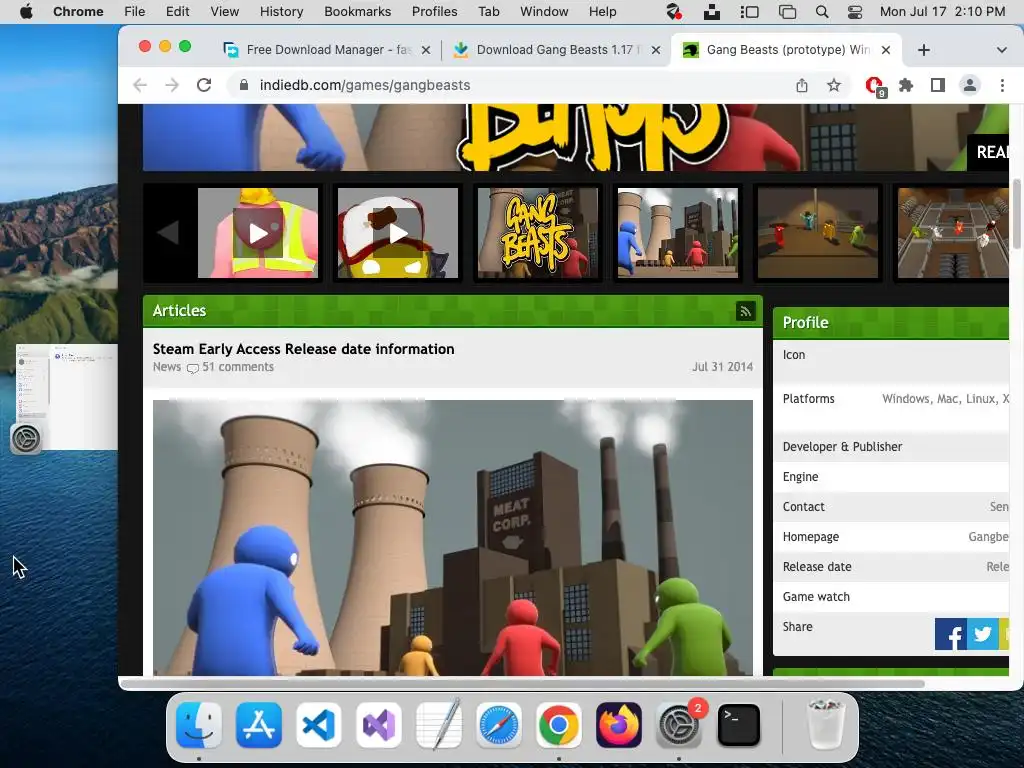Image resolution: width=1024 pixels, height=768 pixels.
Task: Open the View menu
Action: pyautogui.click(x=224, y=12)
